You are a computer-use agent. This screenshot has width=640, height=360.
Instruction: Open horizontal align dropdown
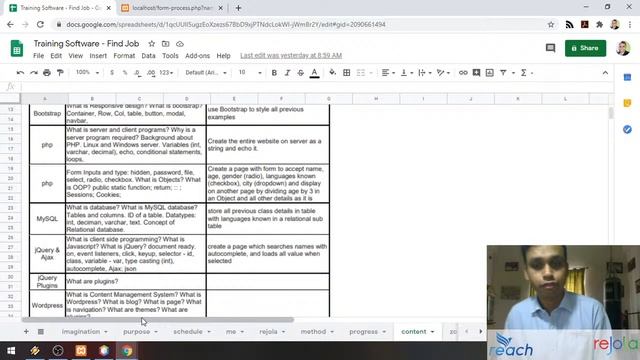click(388, 73)
